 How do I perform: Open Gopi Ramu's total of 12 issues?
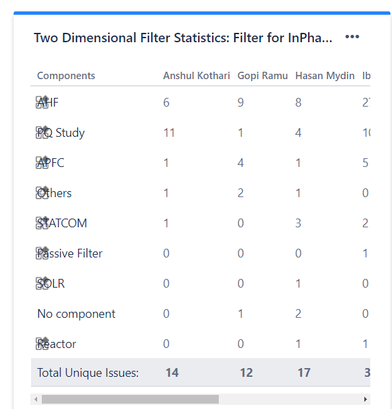pyautogui.click(x=246, y=373)
